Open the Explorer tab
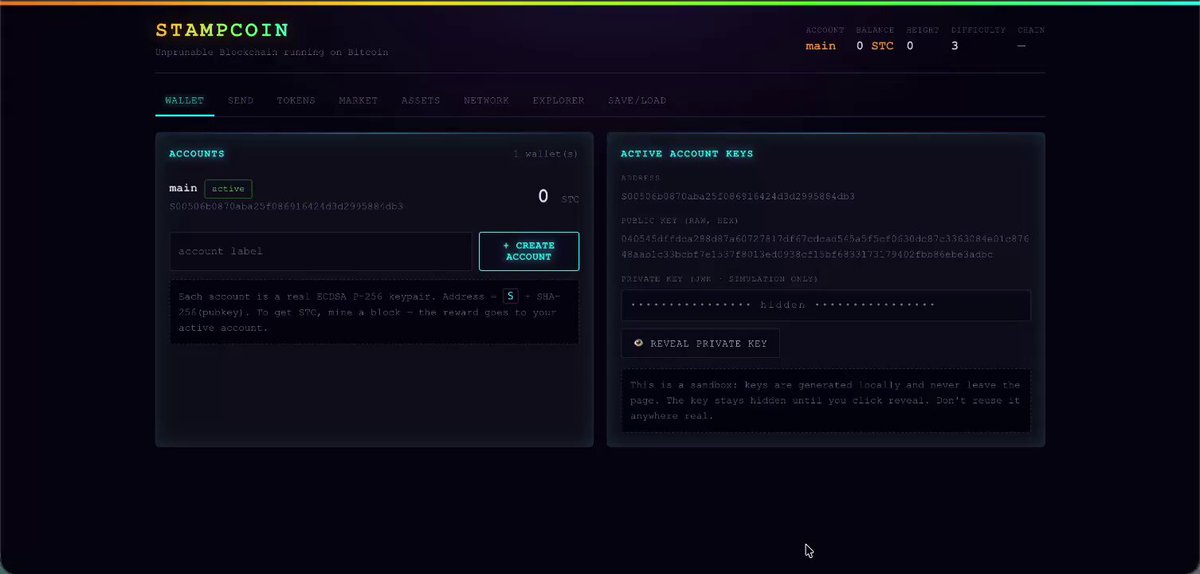1200x574 pixels. pos(559,101)
